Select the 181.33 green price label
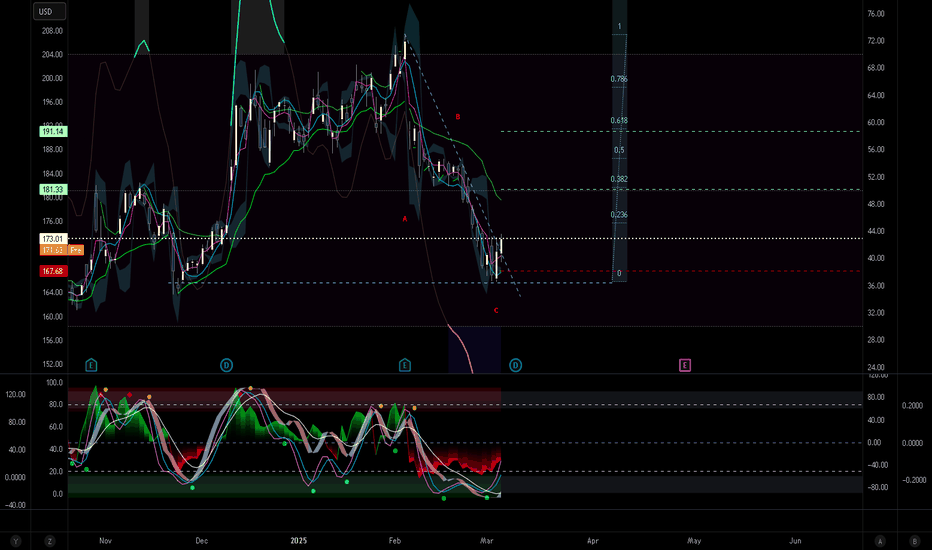 click(53, 190)
